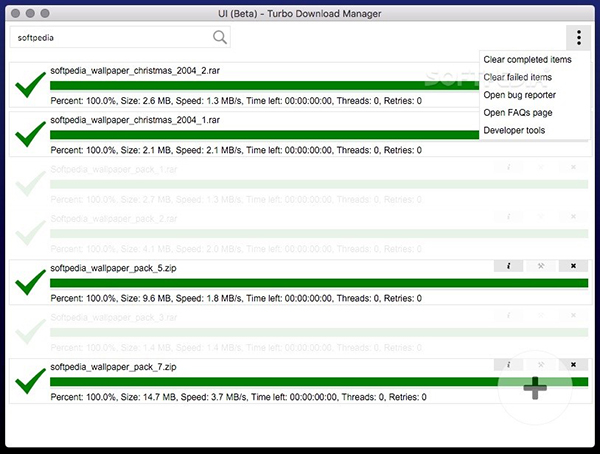This screenshot has width=600, height=454.
Task: Click progress bar of softpedia_wallpaper_pack_5.zip
Action: click(x=319, y=283)
